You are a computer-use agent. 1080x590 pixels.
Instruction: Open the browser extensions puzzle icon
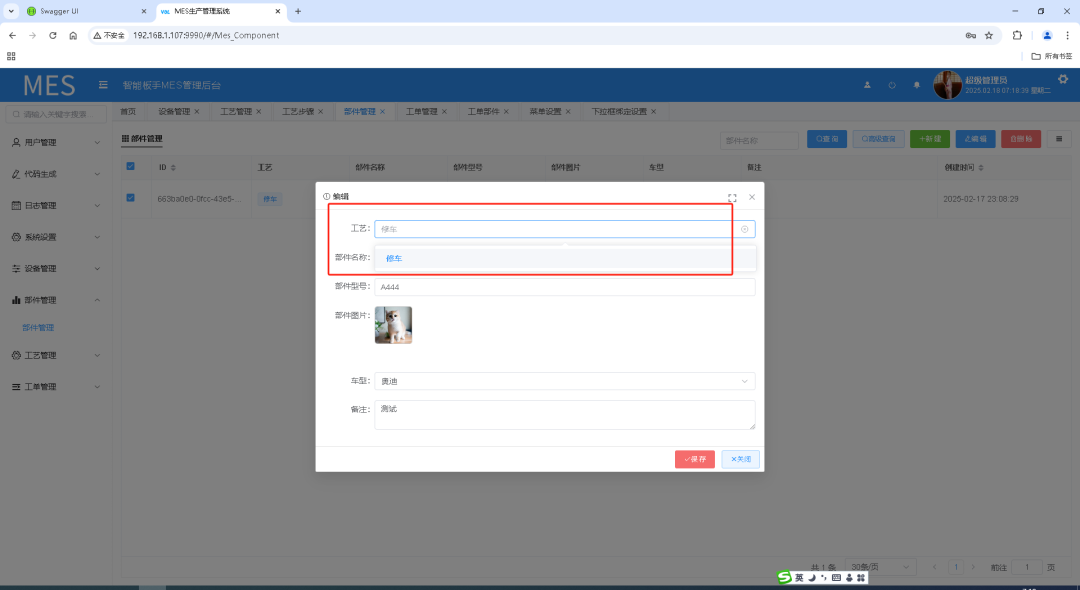[x=1018, y=35]
